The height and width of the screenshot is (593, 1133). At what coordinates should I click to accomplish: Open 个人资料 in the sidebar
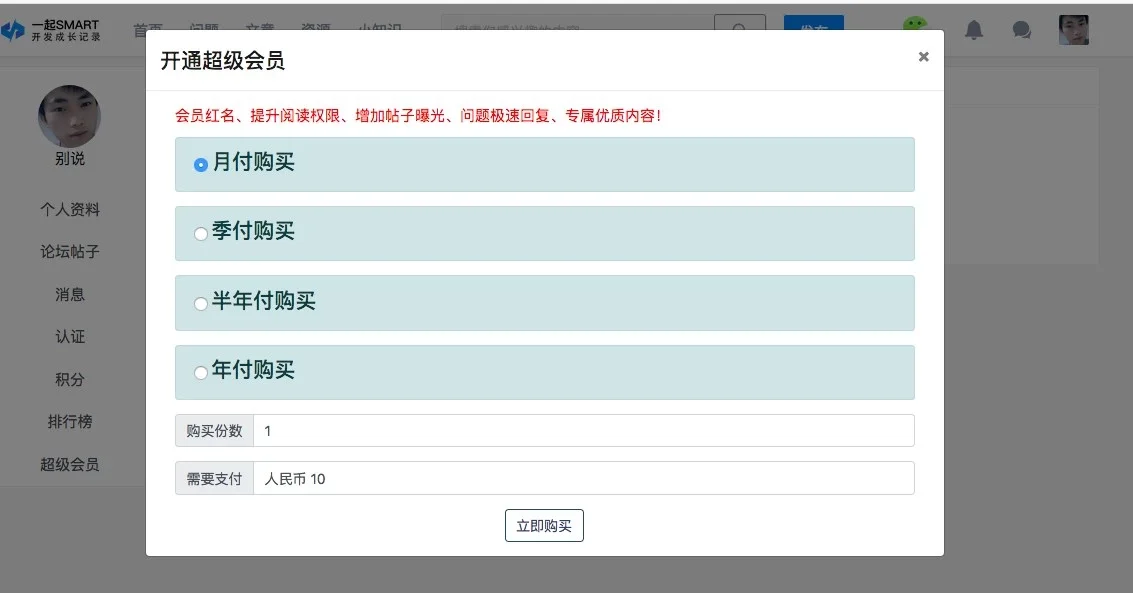70,210
